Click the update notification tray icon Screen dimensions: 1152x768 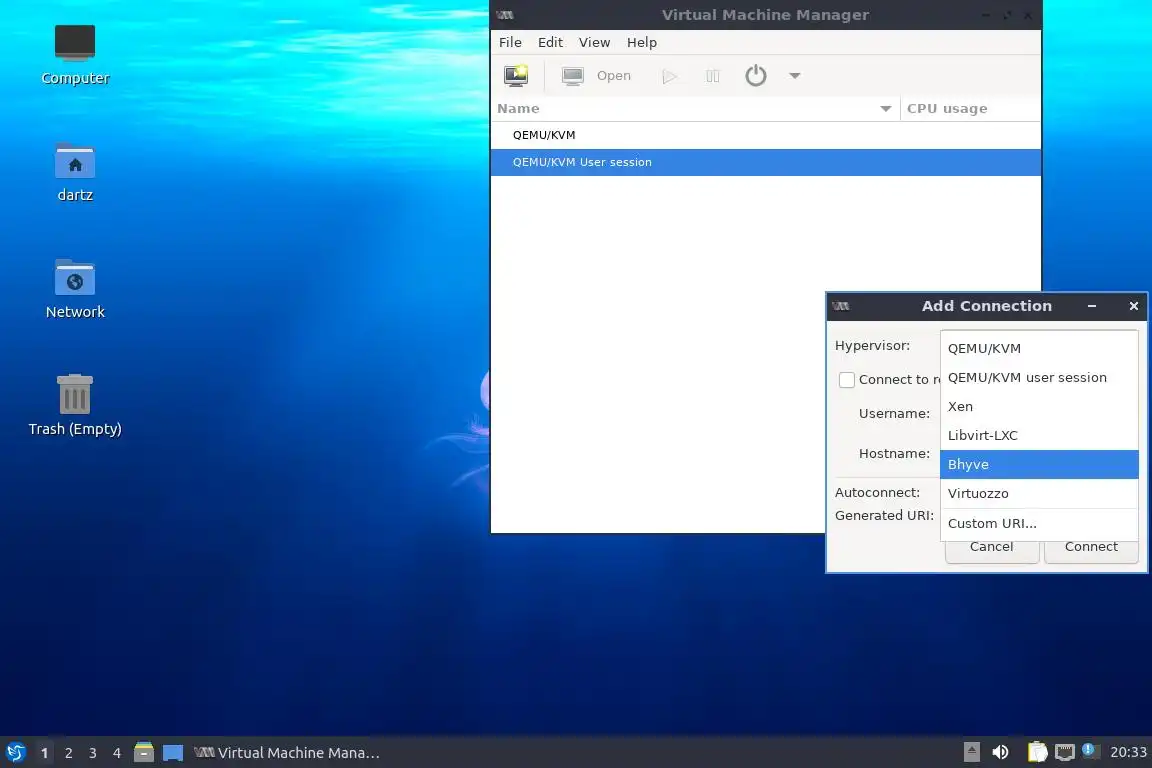(1090, 751)
